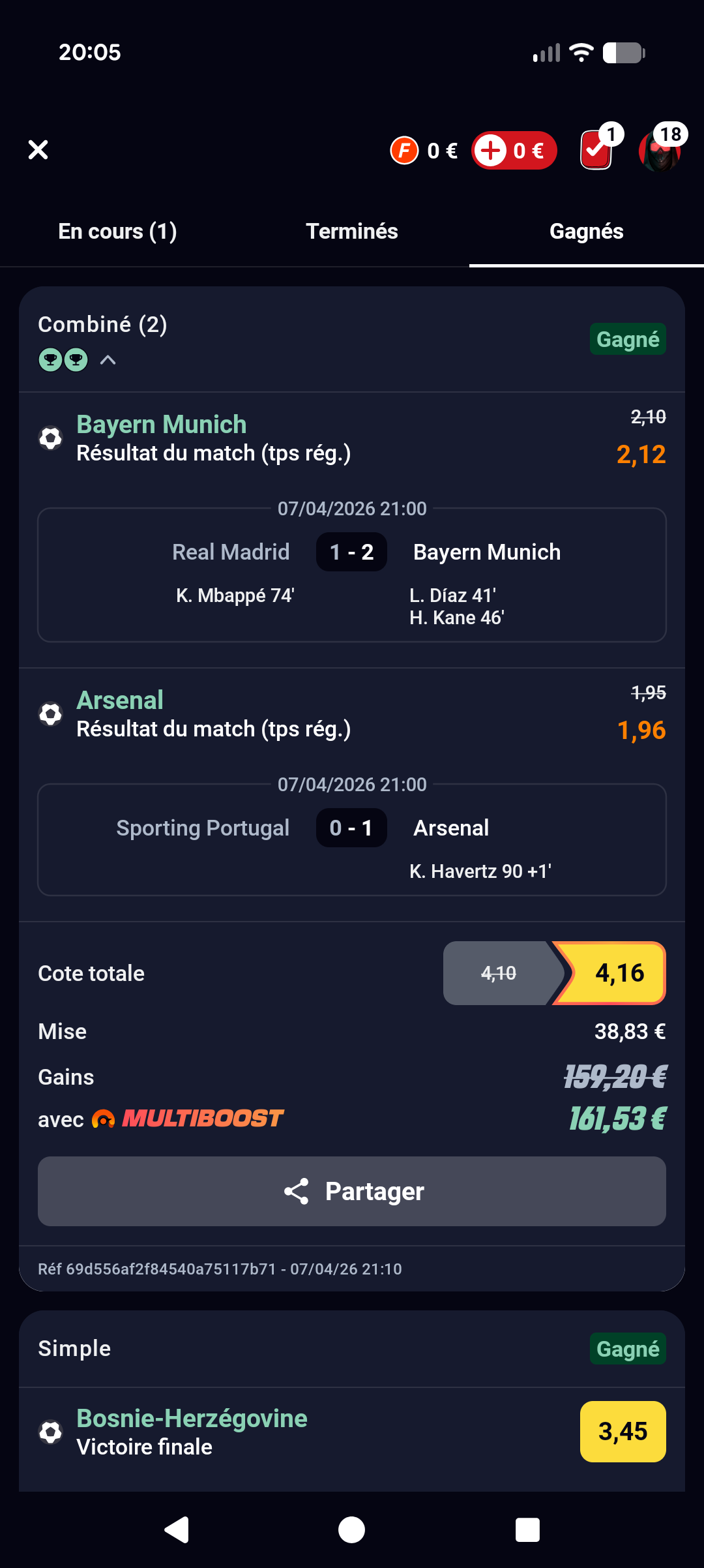Select the Gagnés tab
Image resolution: width=704 pixels, height=1568 pixels.
coord(587,232)
